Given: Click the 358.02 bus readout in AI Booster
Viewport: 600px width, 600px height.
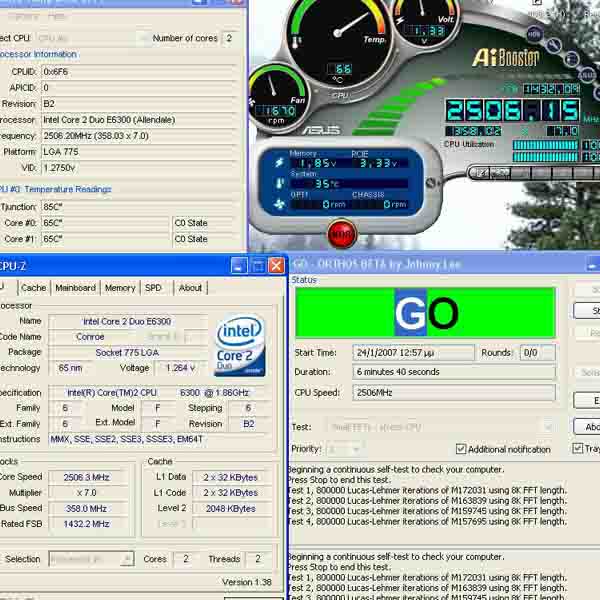Looking at the screenshot, I should click(473, 131).
